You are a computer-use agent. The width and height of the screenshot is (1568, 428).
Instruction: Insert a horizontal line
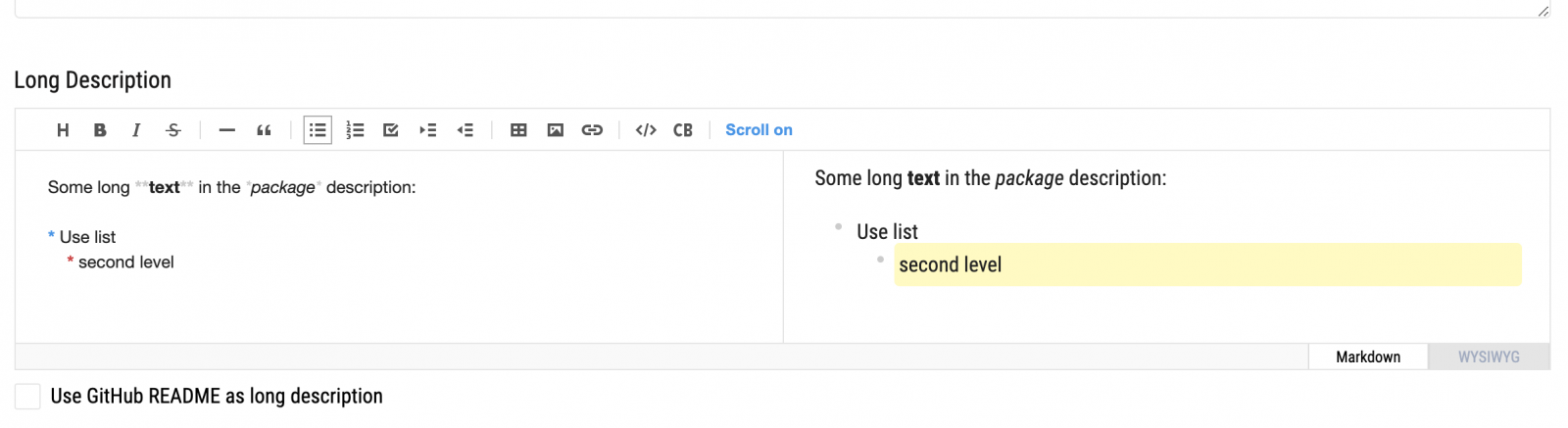227,130
